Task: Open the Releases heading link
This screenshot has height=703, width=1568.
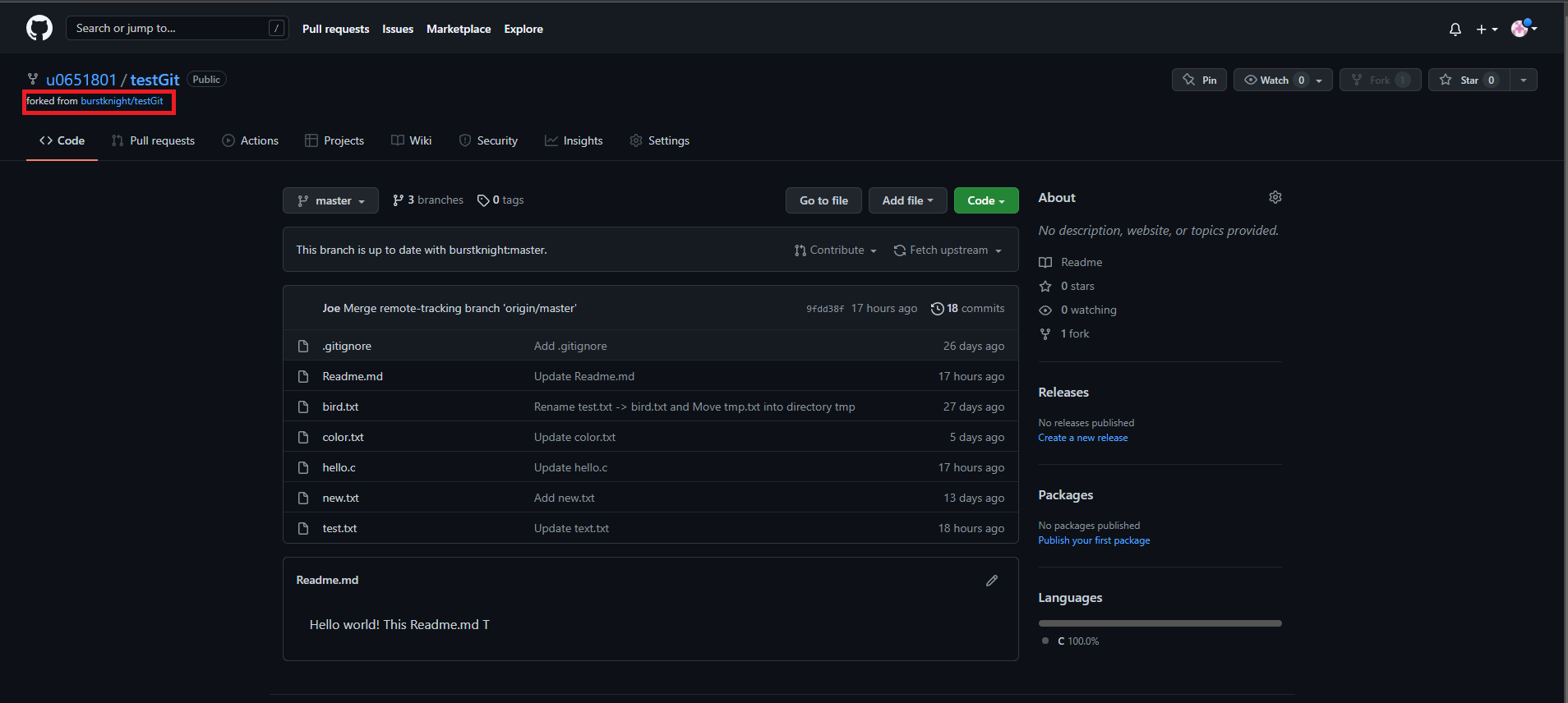Action: coord(1063,393)
